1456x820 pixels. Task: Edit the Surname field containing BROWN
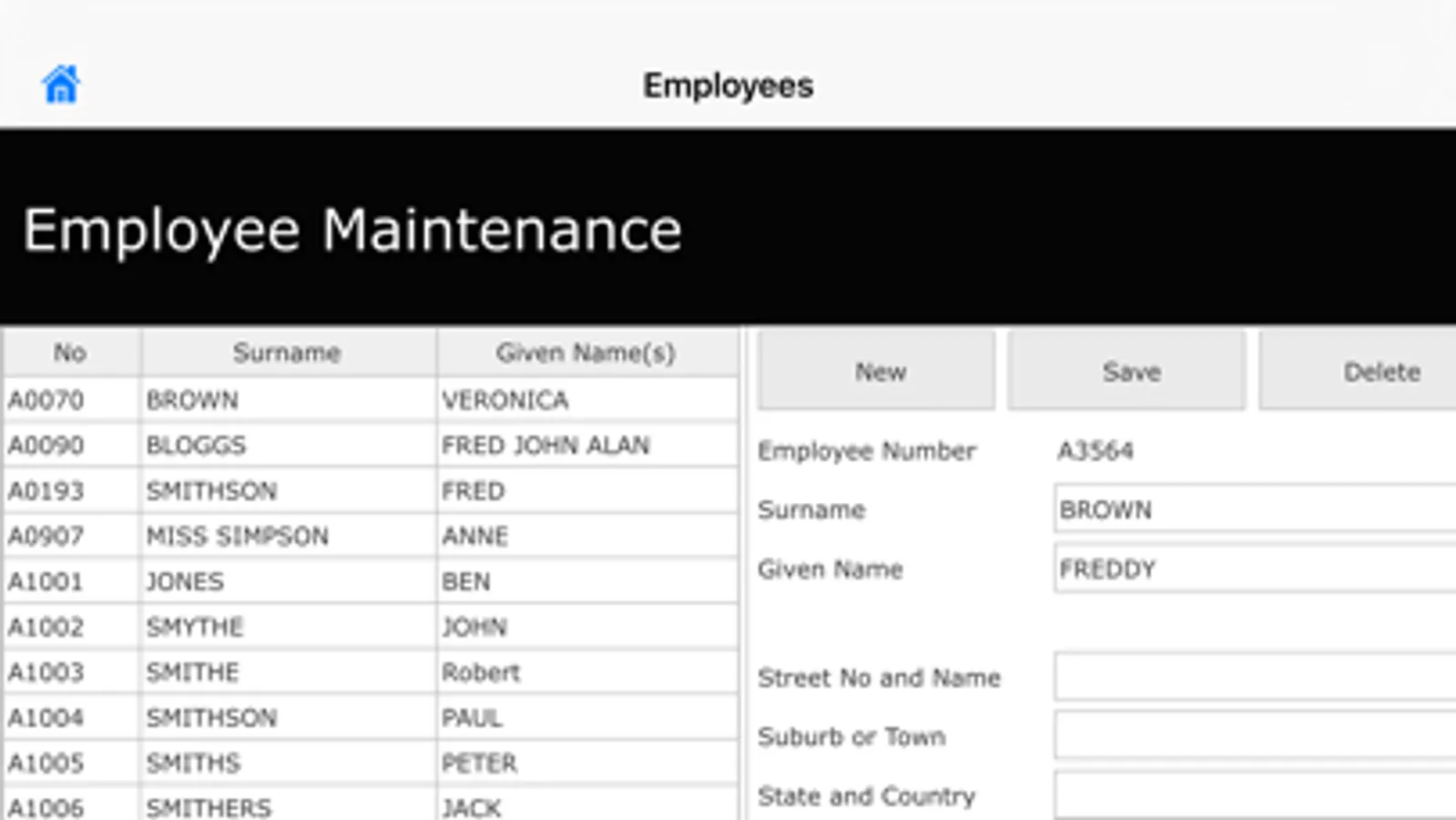(x=1256, y=509)
